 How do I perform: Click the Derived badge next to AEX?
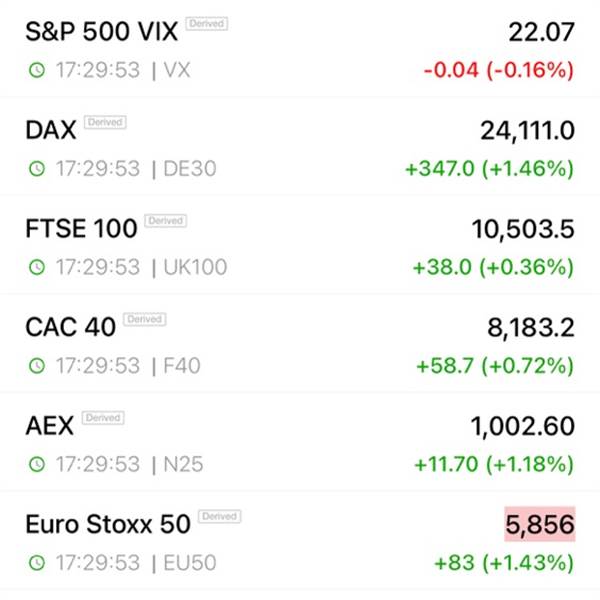103,417
